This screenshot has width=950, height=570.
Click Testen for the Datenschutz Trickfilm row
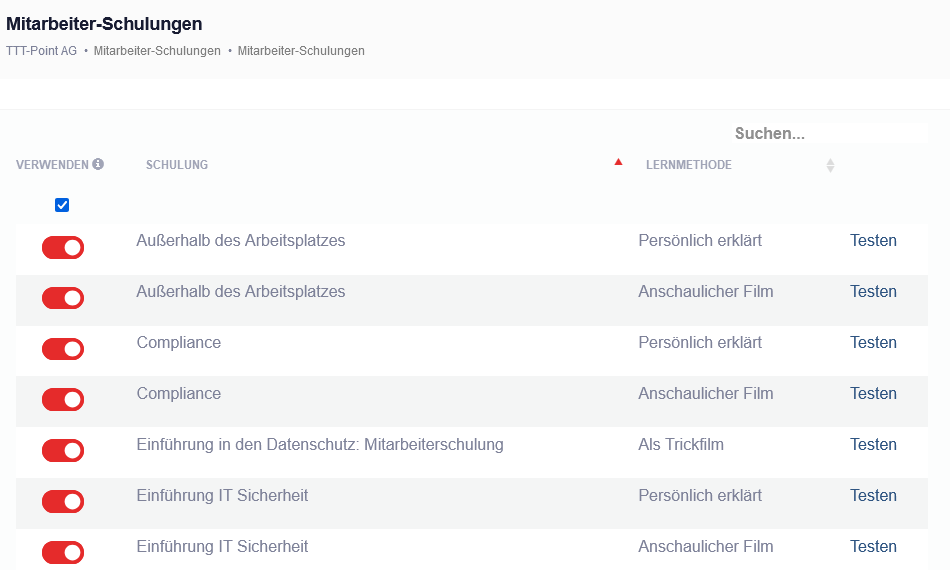pyautogui.click(x=873, y=445)
